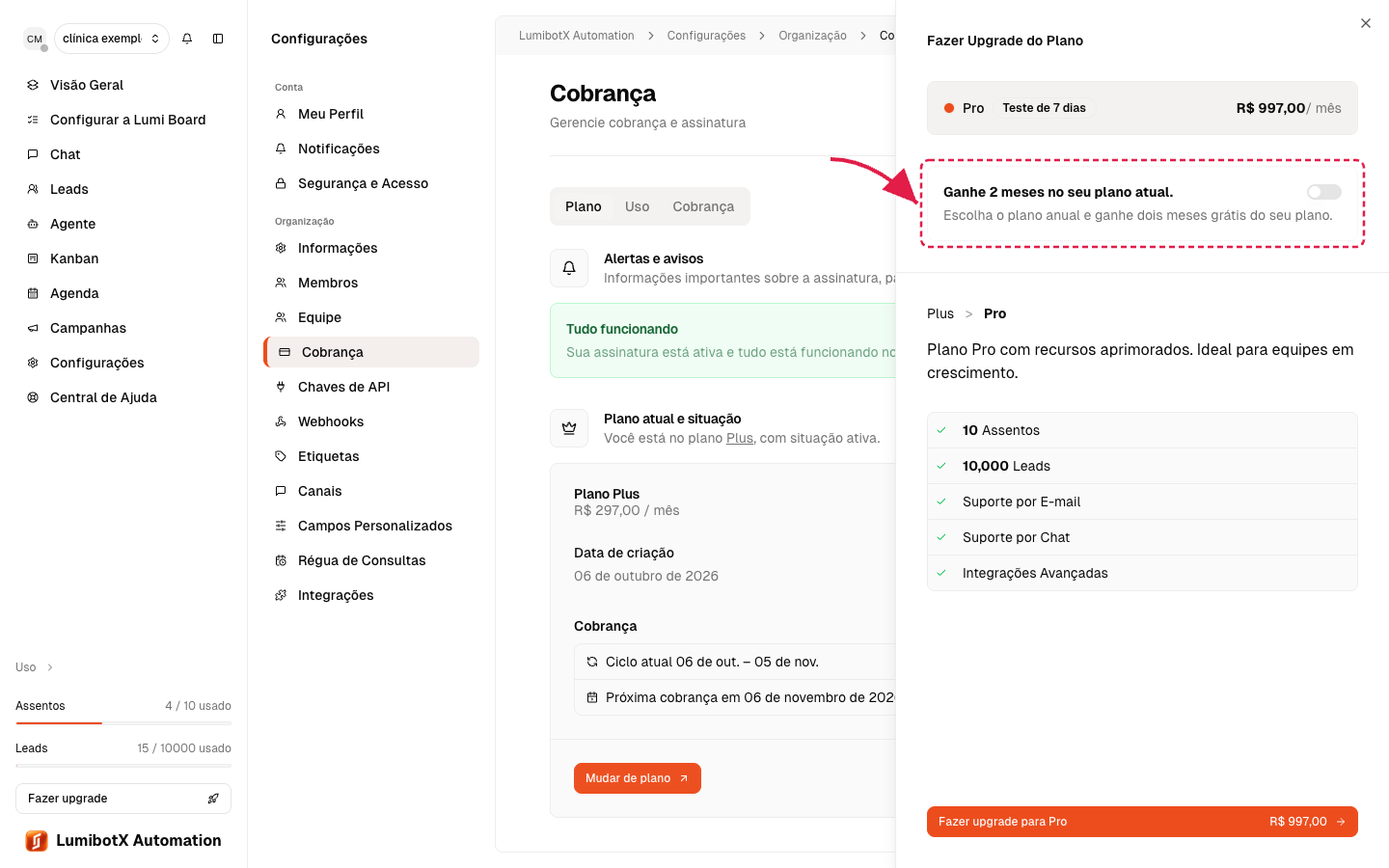Viewport: 1389px width, 868px height.
Task: Click the Agenda calendar icon
Action: pyautogui.click(x=33, y=293)
